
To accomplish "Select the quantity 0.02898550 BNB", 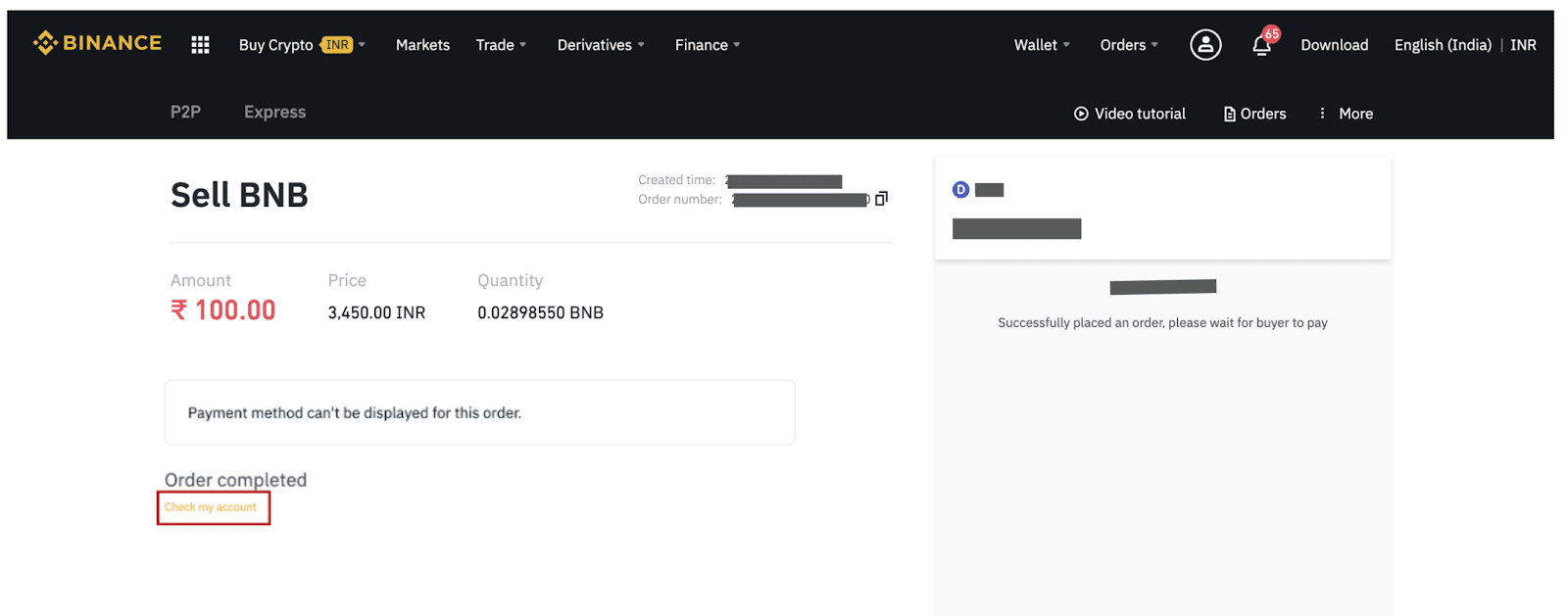I will pyautogui.click(x=540, y=312).
